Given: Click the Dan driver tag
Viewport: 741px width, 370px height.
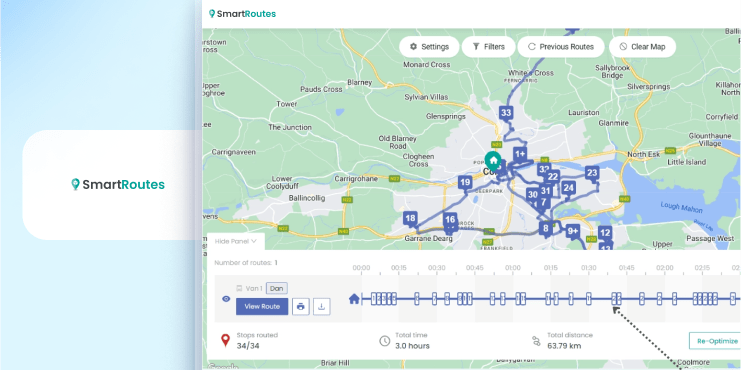Looking at the screenshot, I should click(276, 288).
